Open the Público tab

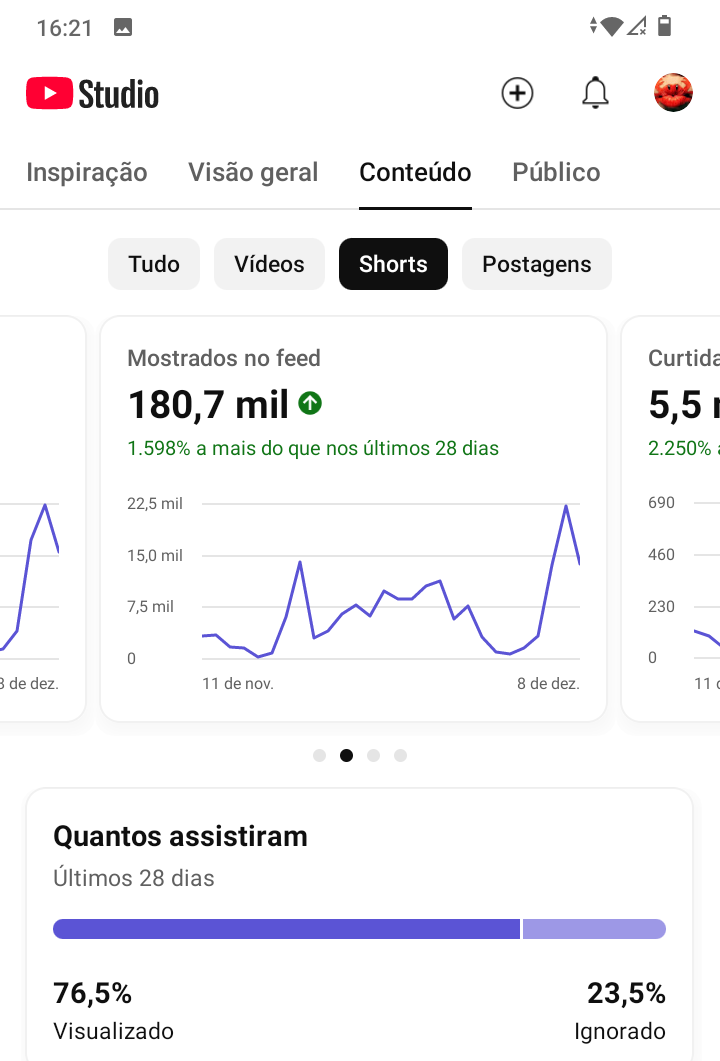click(556, 172)
